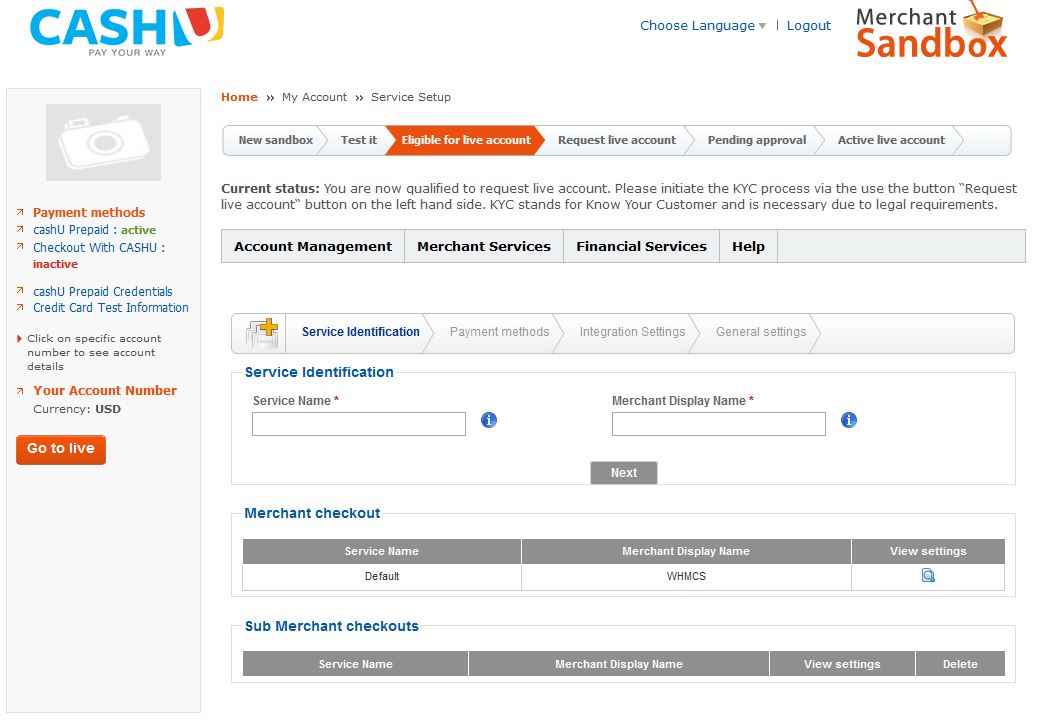Image resolution: width=1037 pixels, height=720 pixels.
Task: Click arrow icon beside Your Account Number
Action: click(x=20, y=391)
